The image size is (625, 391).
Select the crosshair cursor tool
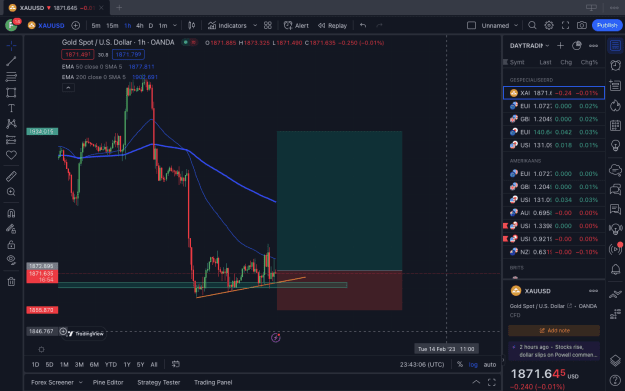pyautogui.click(x=11, y=45)
